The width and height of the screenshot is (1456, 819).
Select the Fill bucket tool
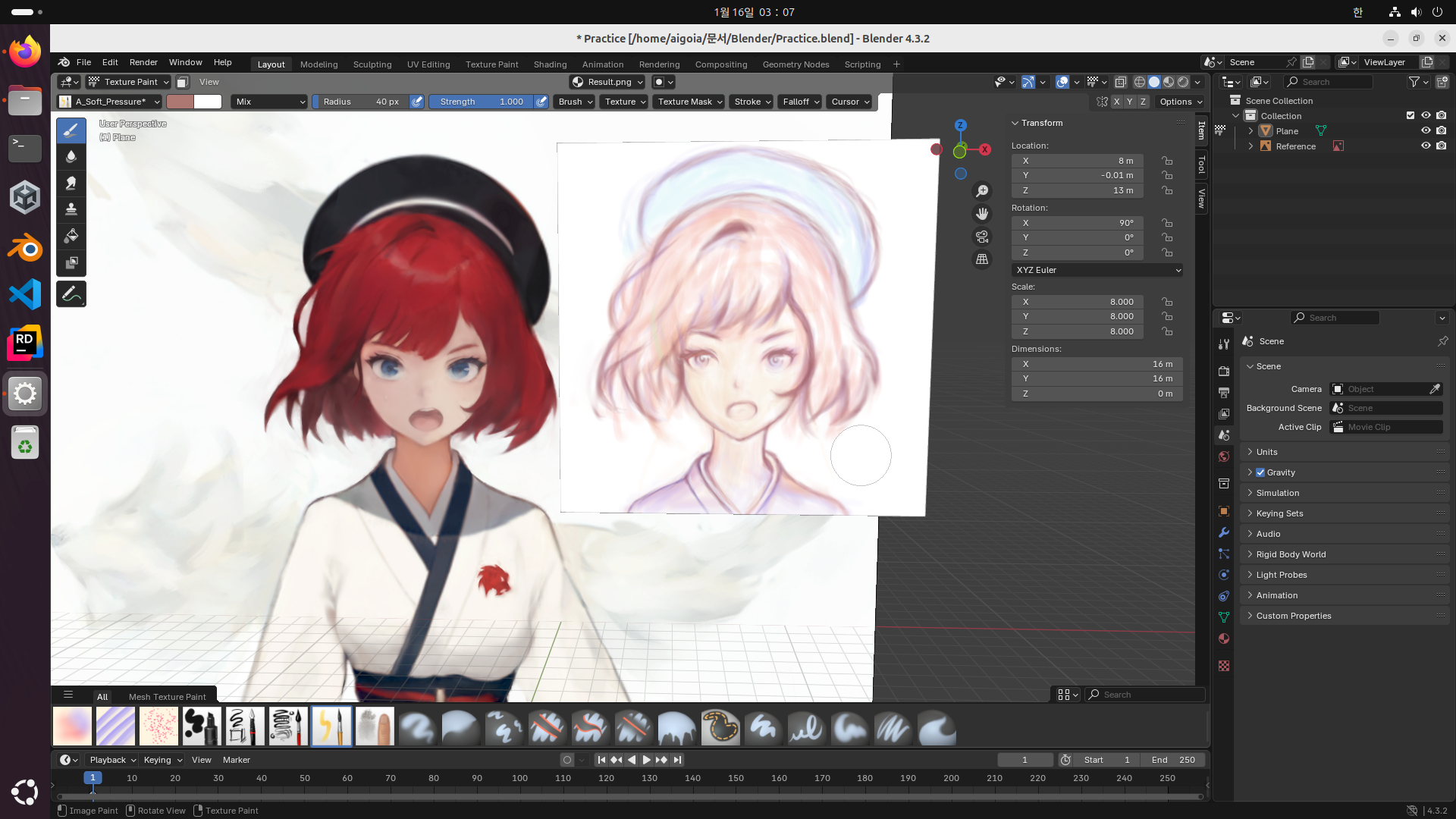[x=71, y=236]
